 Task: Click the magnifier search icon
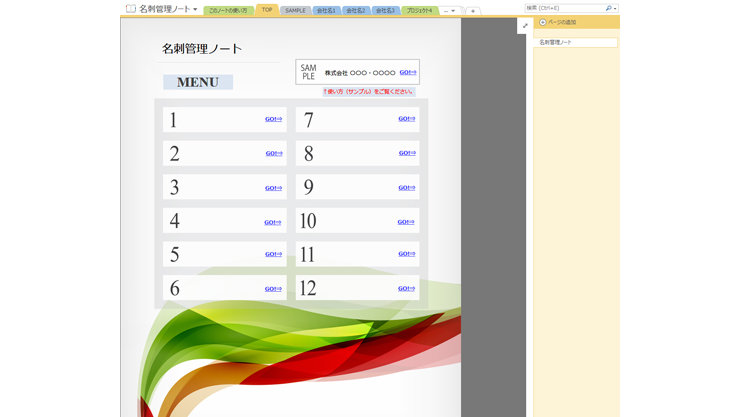(x=608, y=8)
